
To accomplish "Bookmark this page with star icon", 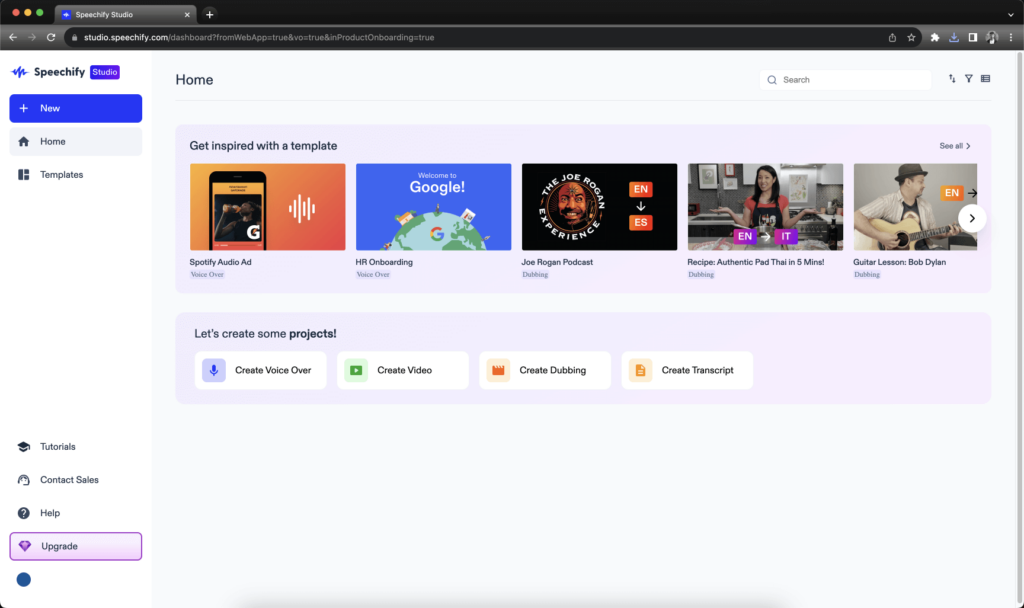I will [911, 38].
